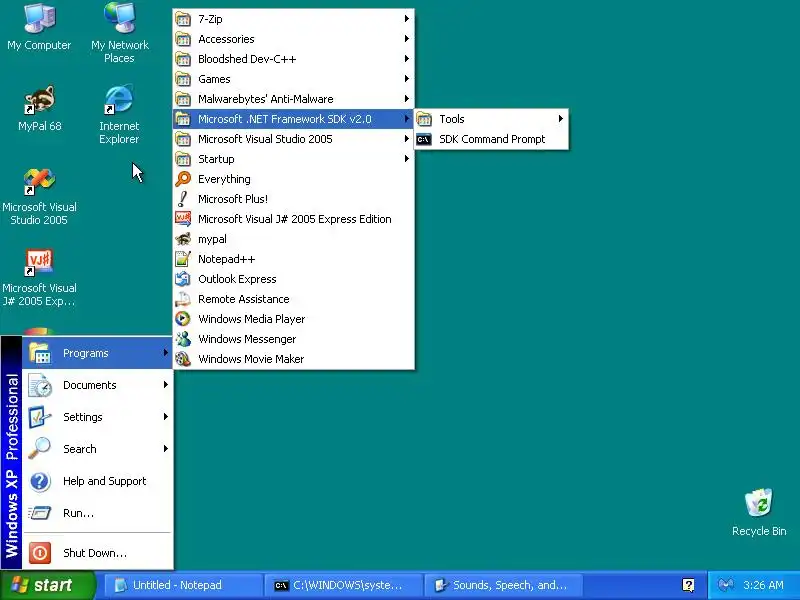Open Settings in the Start menu

click(x=97, y=417)
